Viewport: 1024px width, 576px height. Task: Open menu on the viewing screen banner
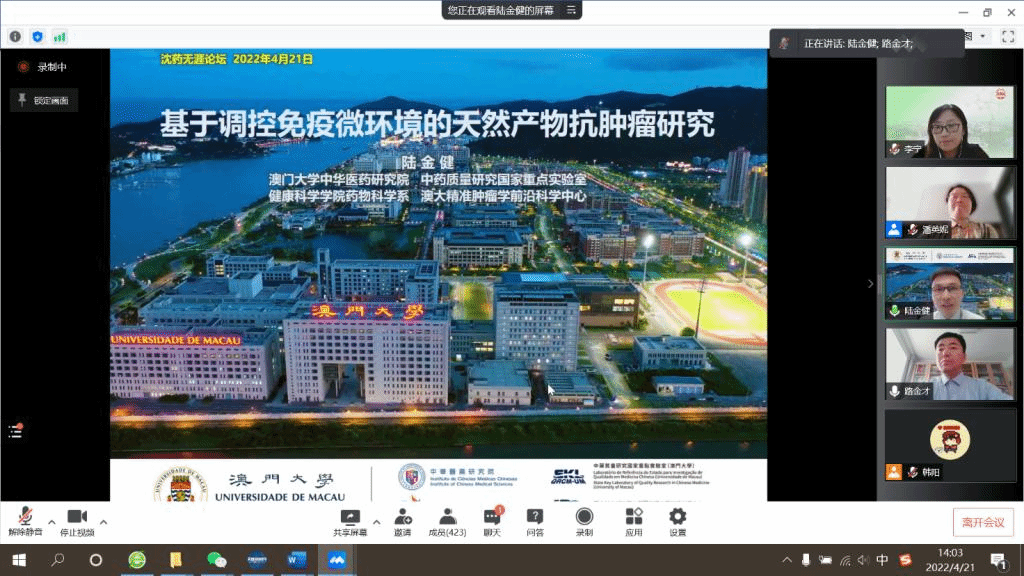571,10
